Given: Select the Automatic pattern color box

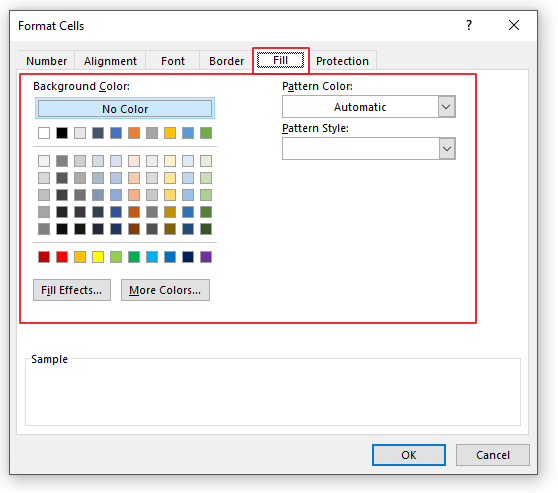Looking at the screenshot, I should pyautogui.click(x=360, y=106).
